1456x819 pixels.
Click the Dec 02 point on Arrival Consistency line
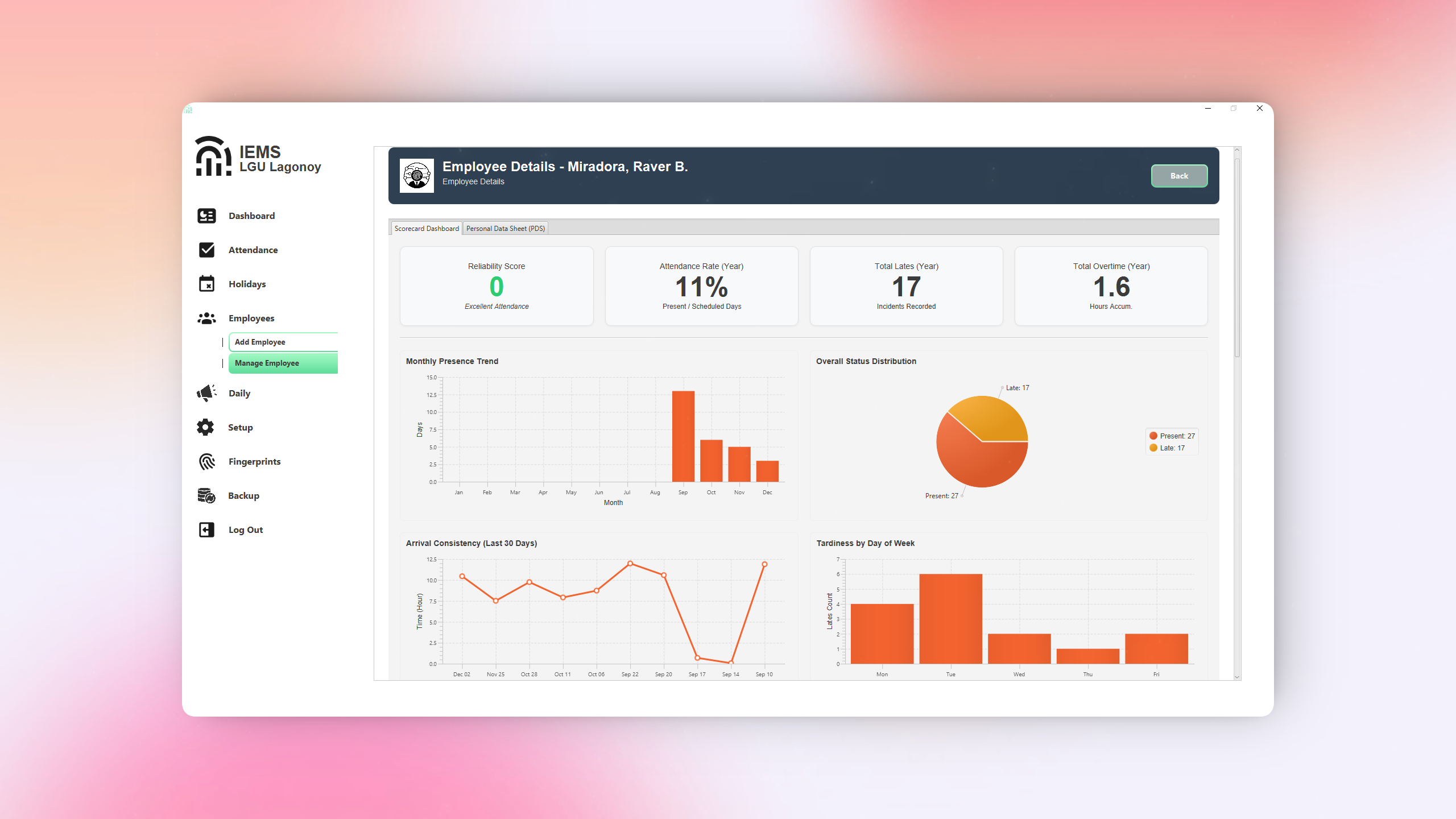tap(462, 576)
